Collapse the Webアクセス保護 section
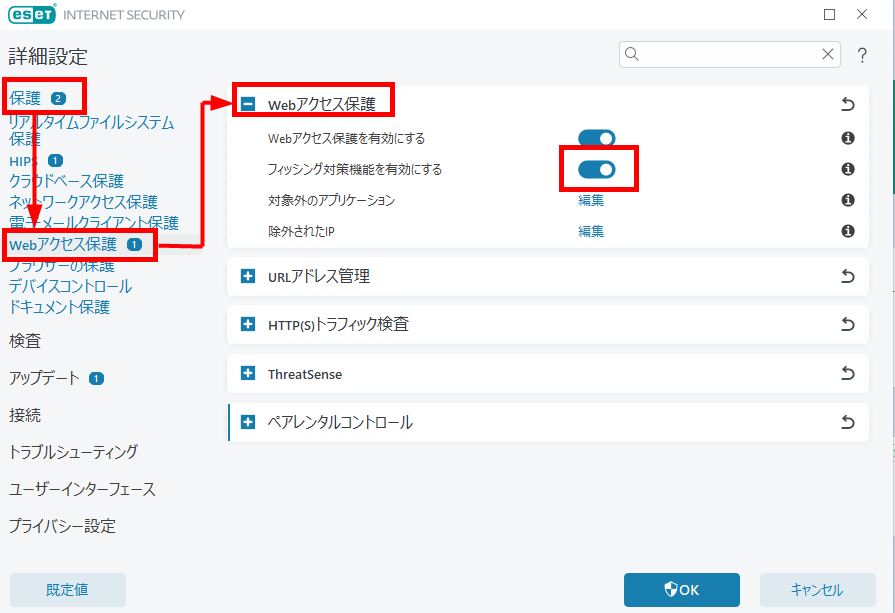The image size is (895, 613). pos(248,104)
